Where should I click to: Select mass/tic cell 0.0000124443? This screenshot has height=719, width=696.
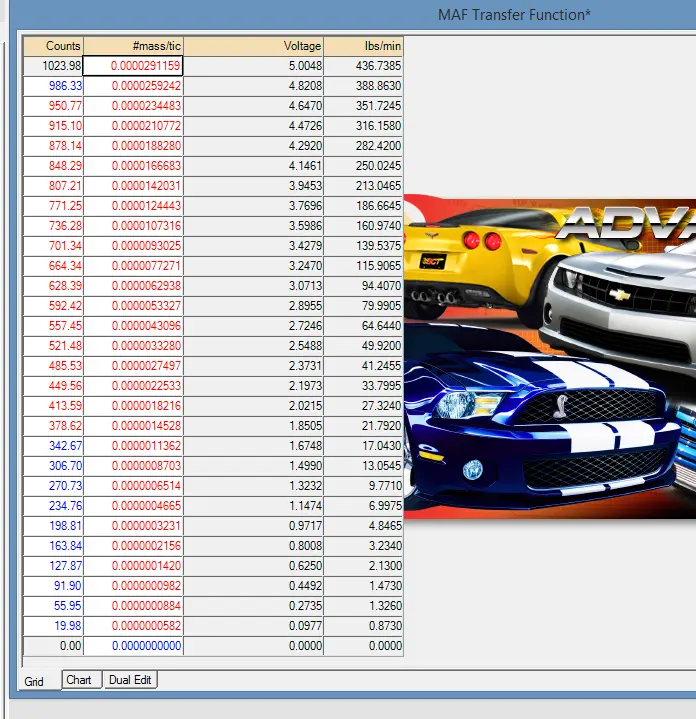coord(133,206)
